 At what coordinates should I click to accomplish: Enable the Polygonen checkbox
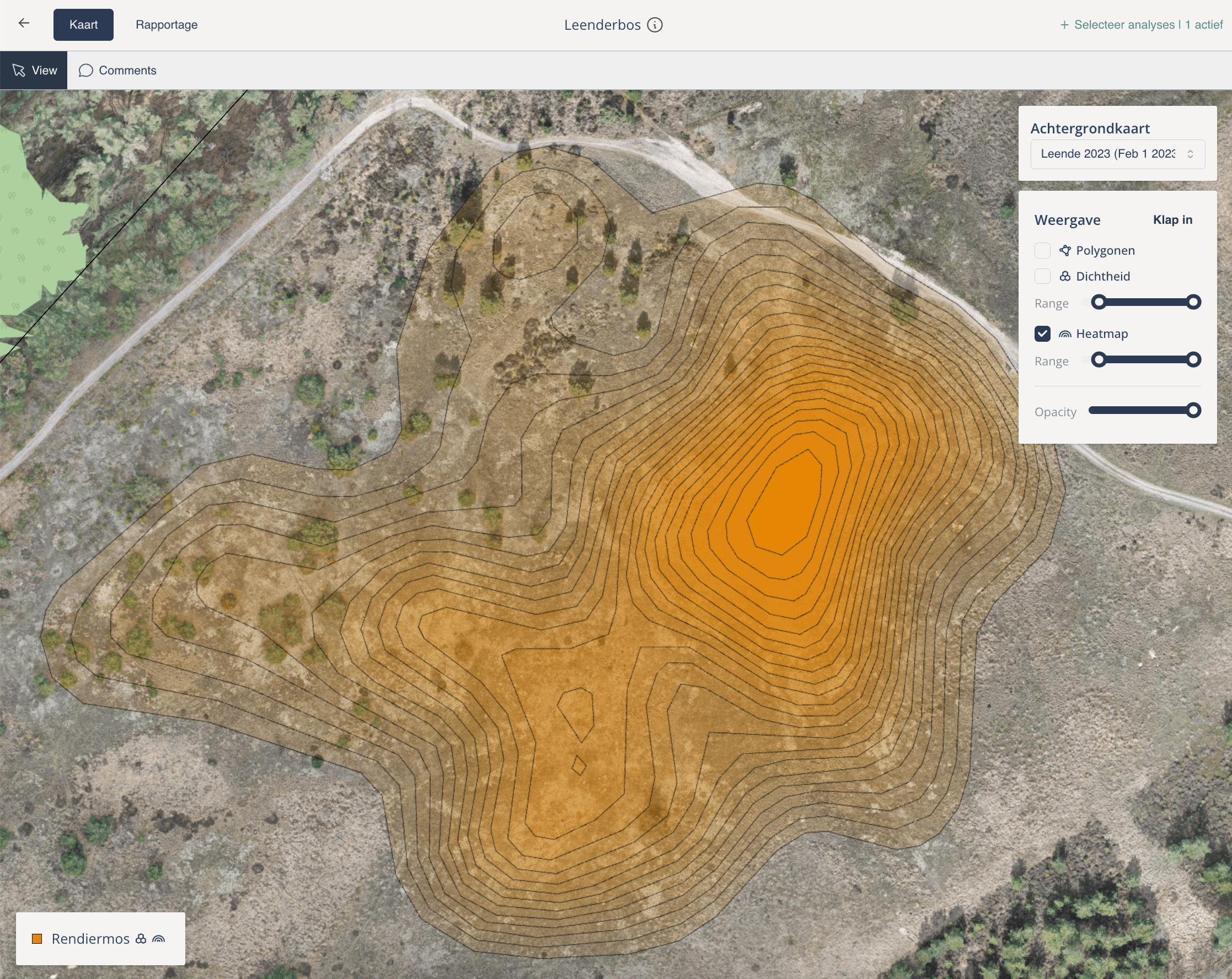pyautogui.click(x=1042, y=250)
